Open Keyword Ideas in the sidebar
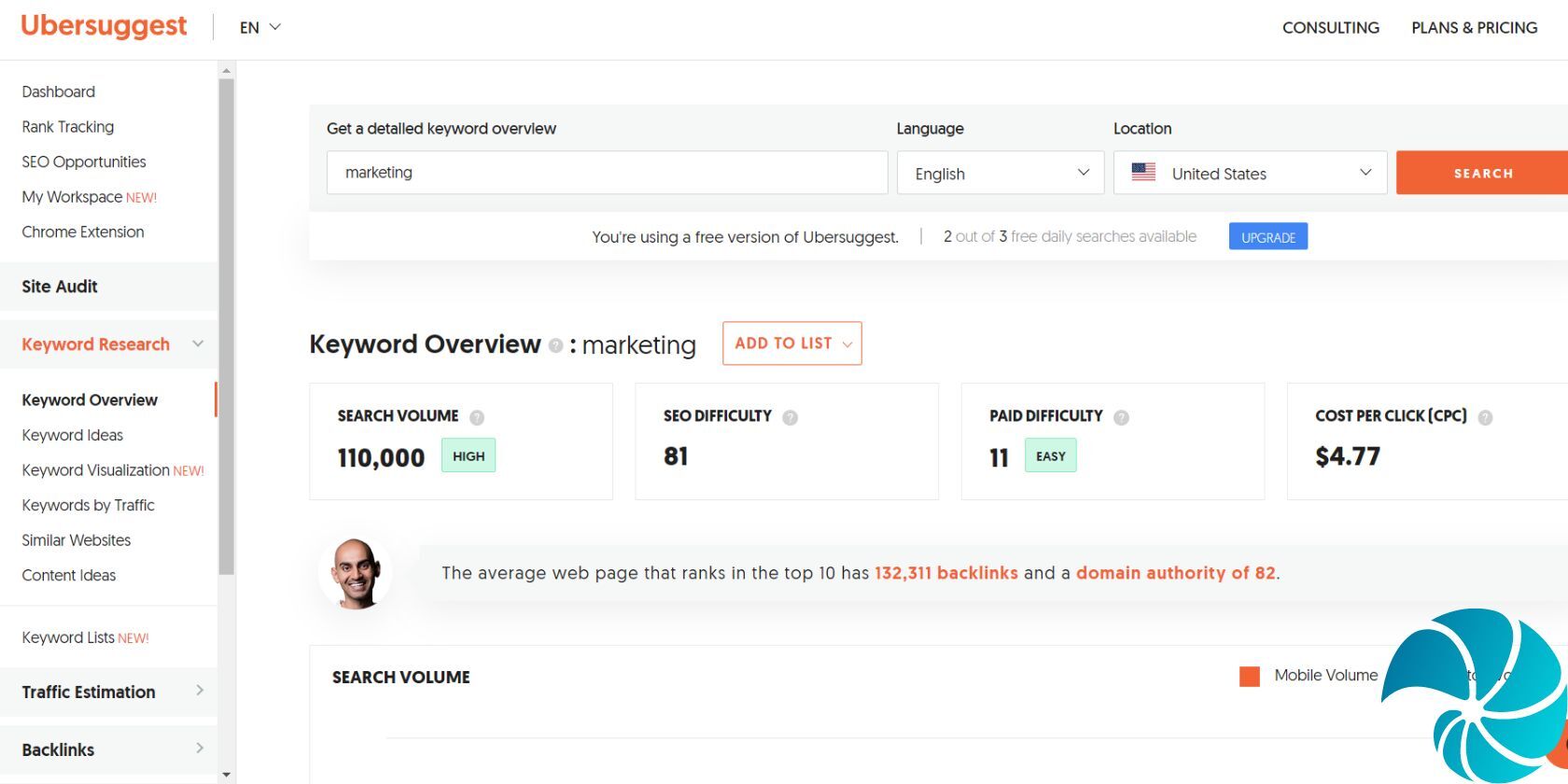Screen dimensions: 1568x784 [73, 435]
